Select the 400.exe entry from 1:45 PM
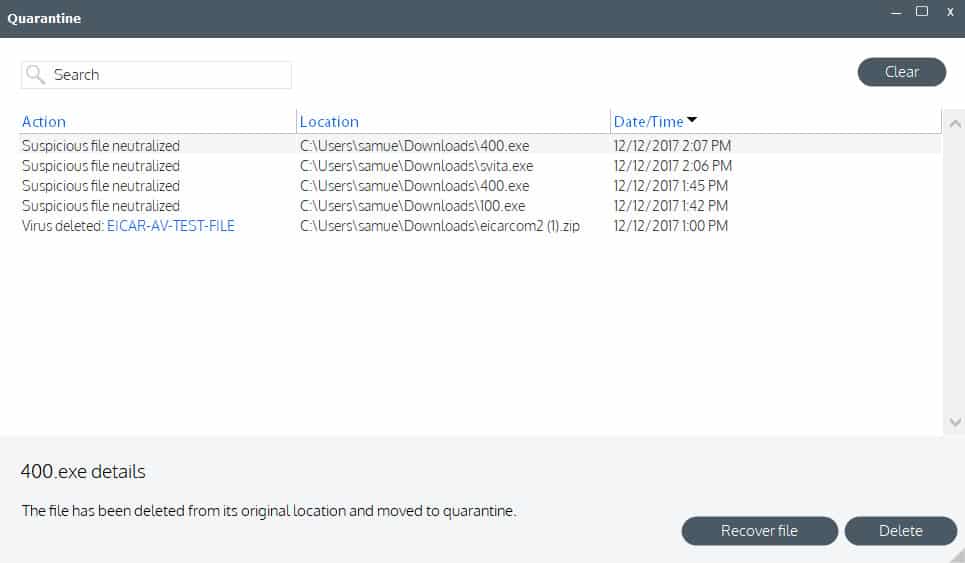 point(414,186)
